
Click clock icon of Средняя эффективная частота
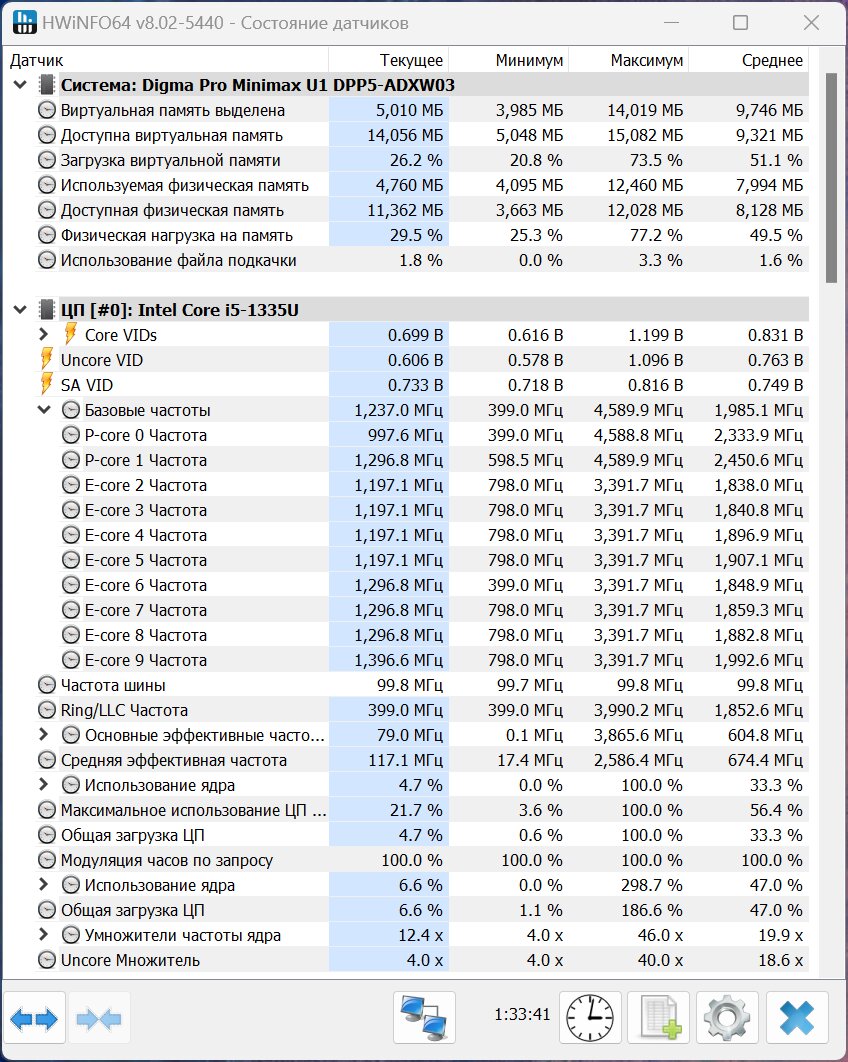(47, 760)
